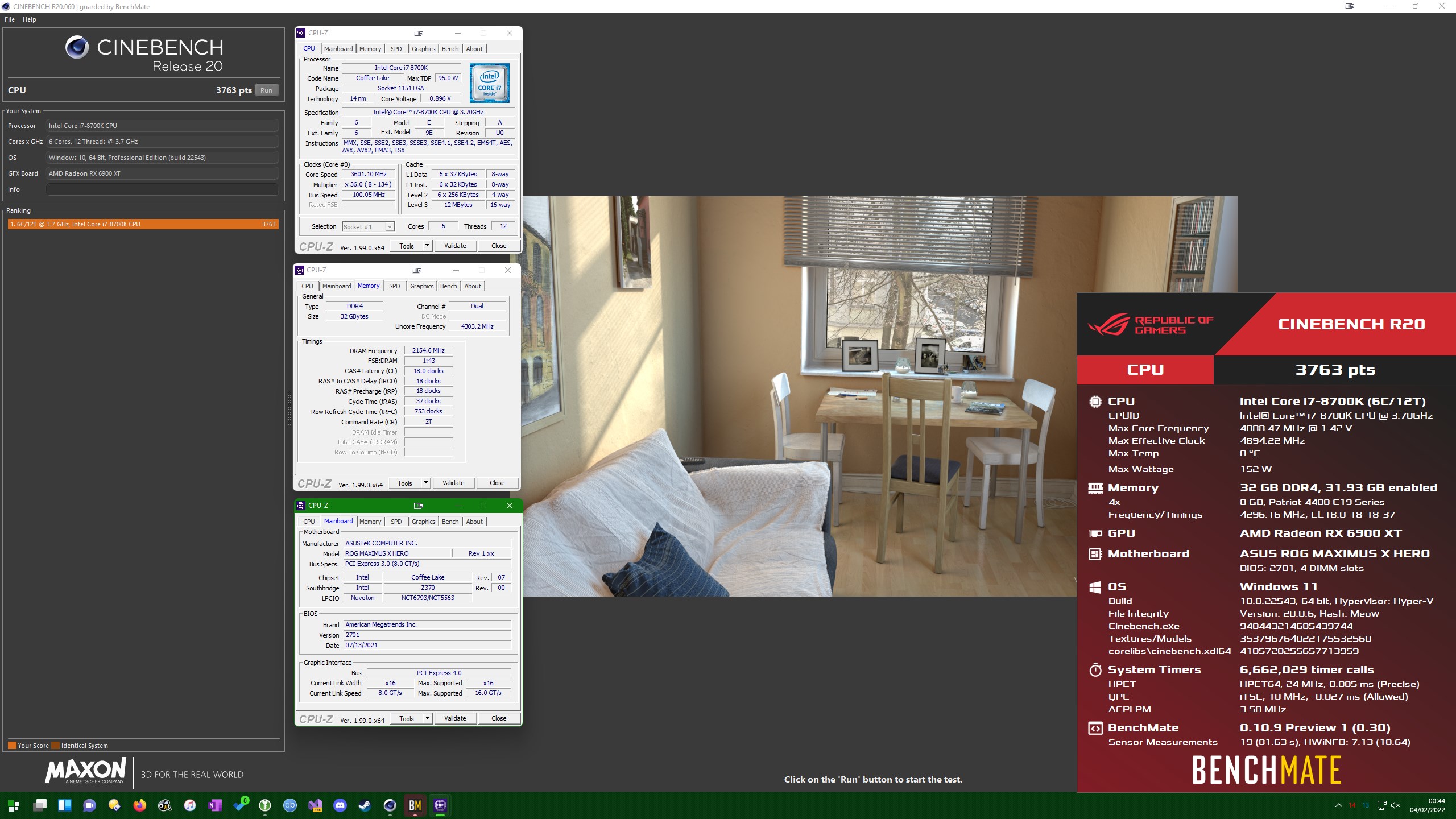Screen dimensions: 1456x819
Task: Click Tools button in Mainboard CPU-Z window
Action: click(407, 718)
